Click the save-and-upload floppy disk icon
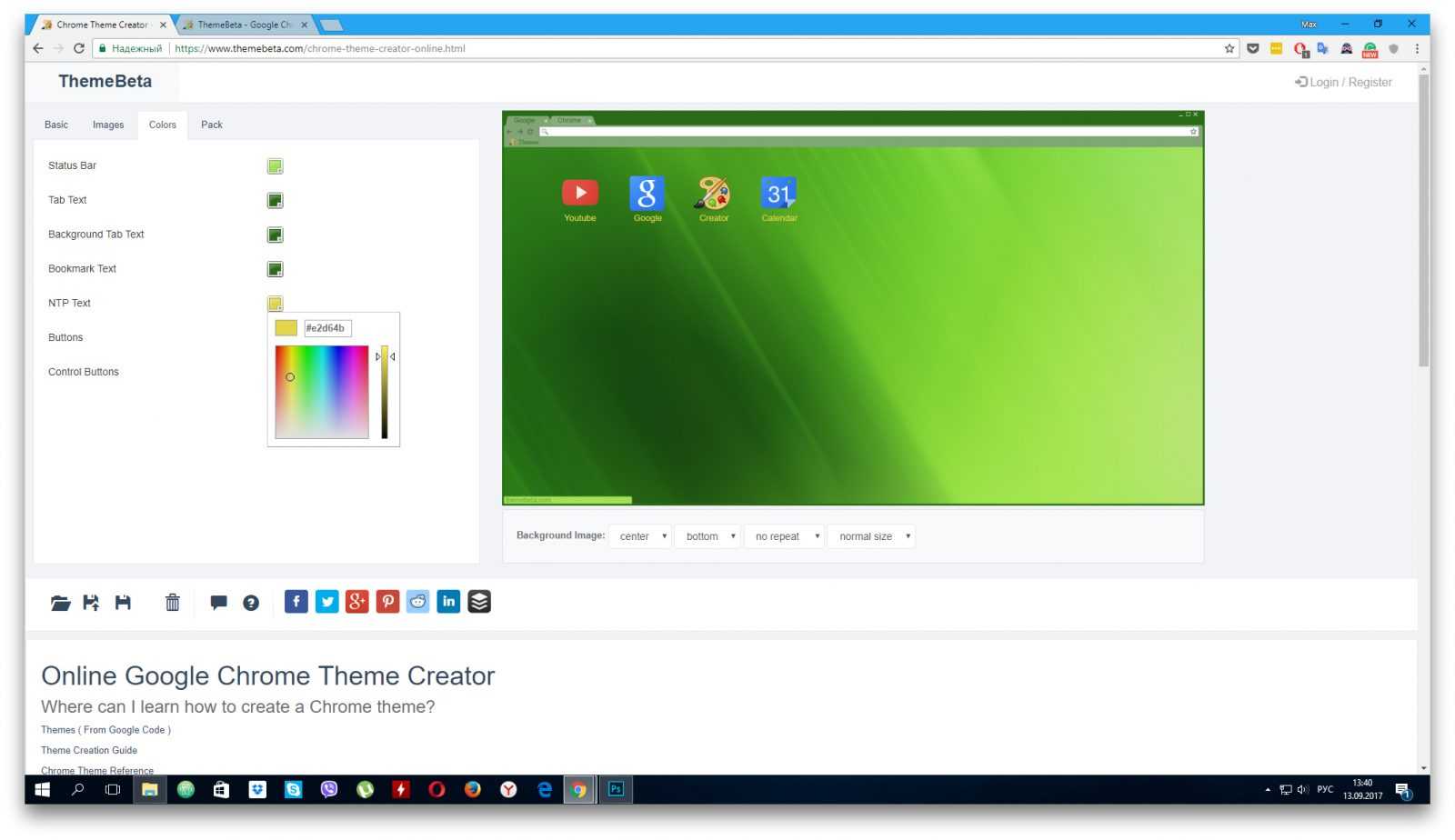Screen dimensions: 1455x840 [x=91, y=602]
